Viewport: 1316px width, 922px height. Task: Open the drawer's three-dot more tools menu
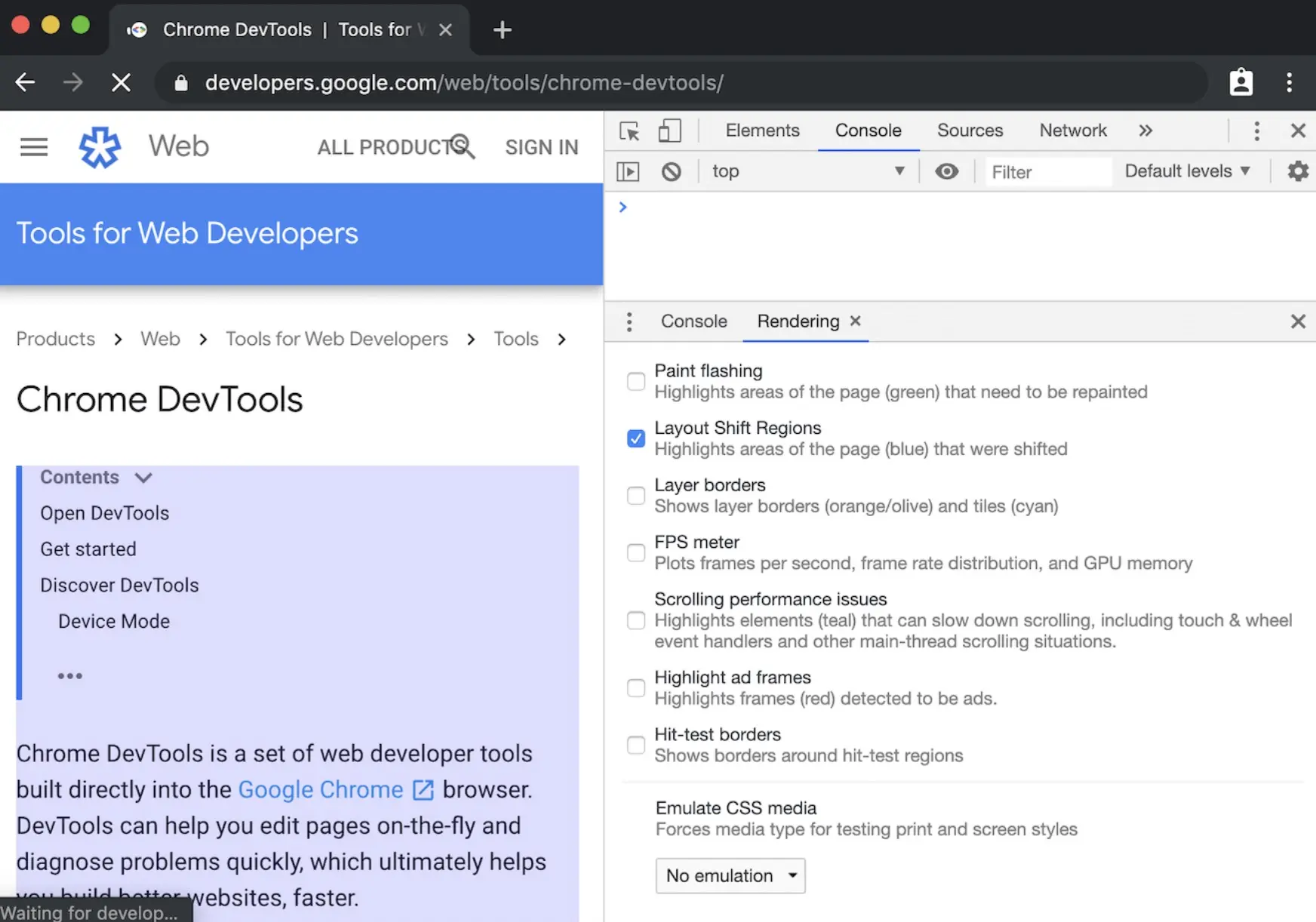click(x=629, y=322)
